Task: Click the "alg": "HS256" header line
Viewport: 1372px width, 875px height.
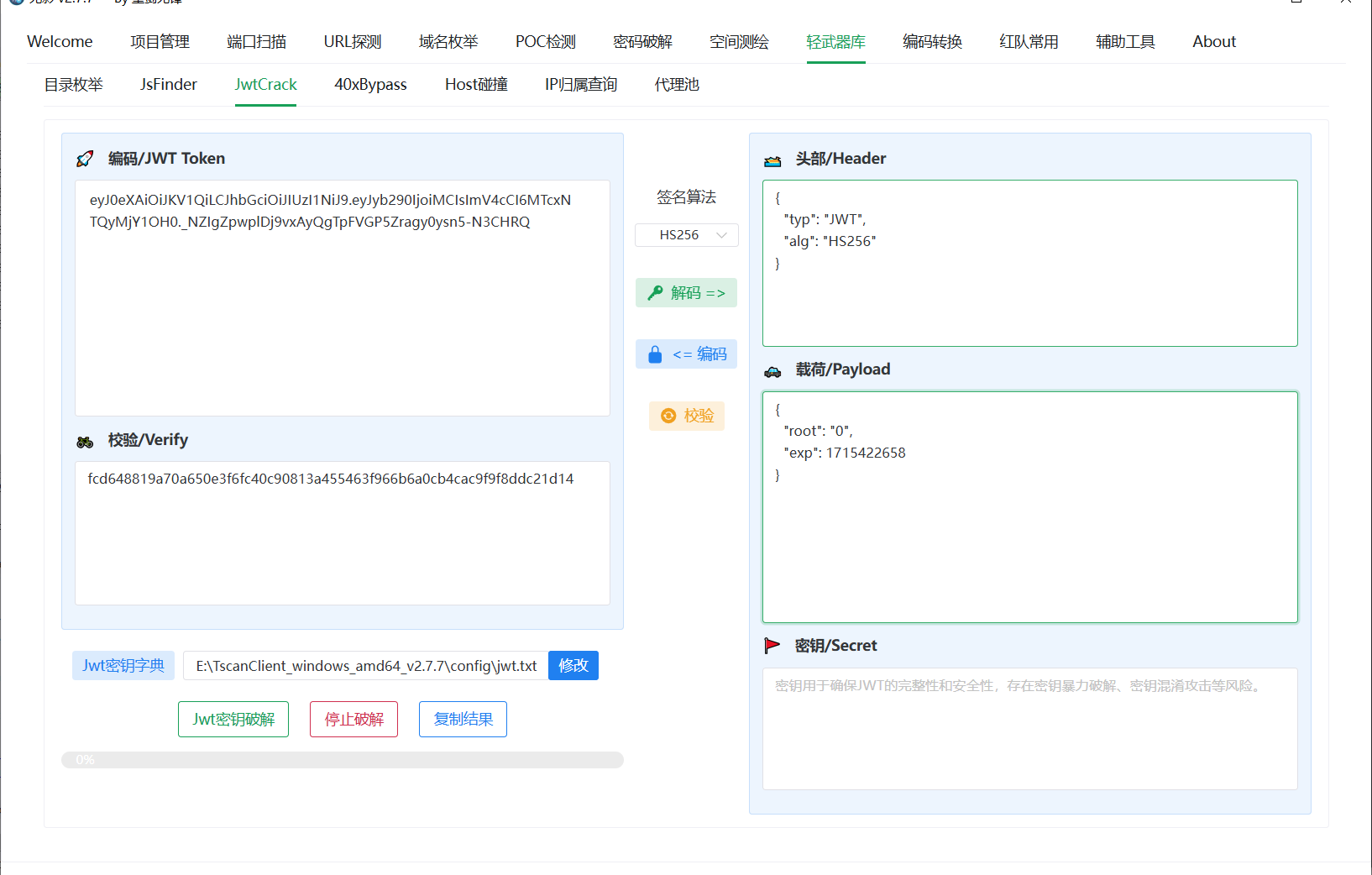Action: 830,242
